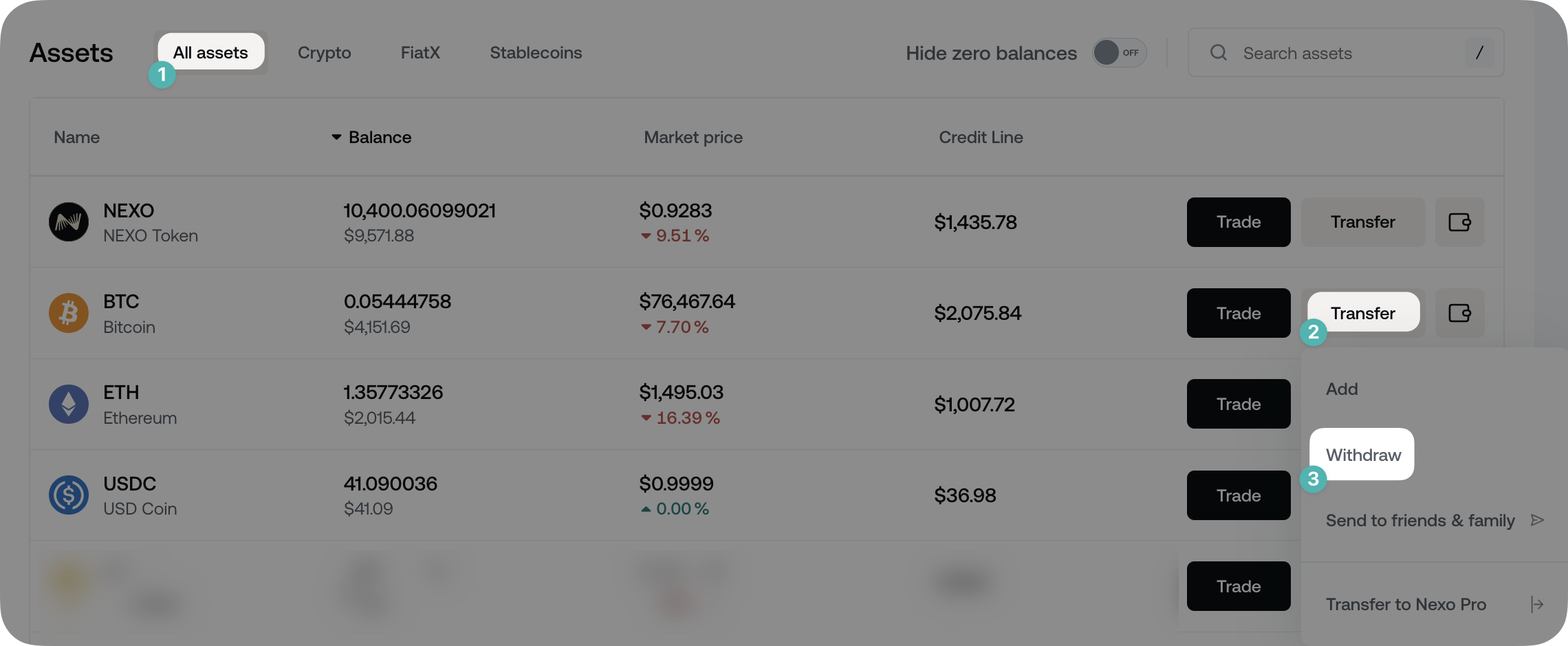The image size is (1568, 646).
Task: Select the Stablecoins tab
Action: pyautogui.click(x=536, y=52)
